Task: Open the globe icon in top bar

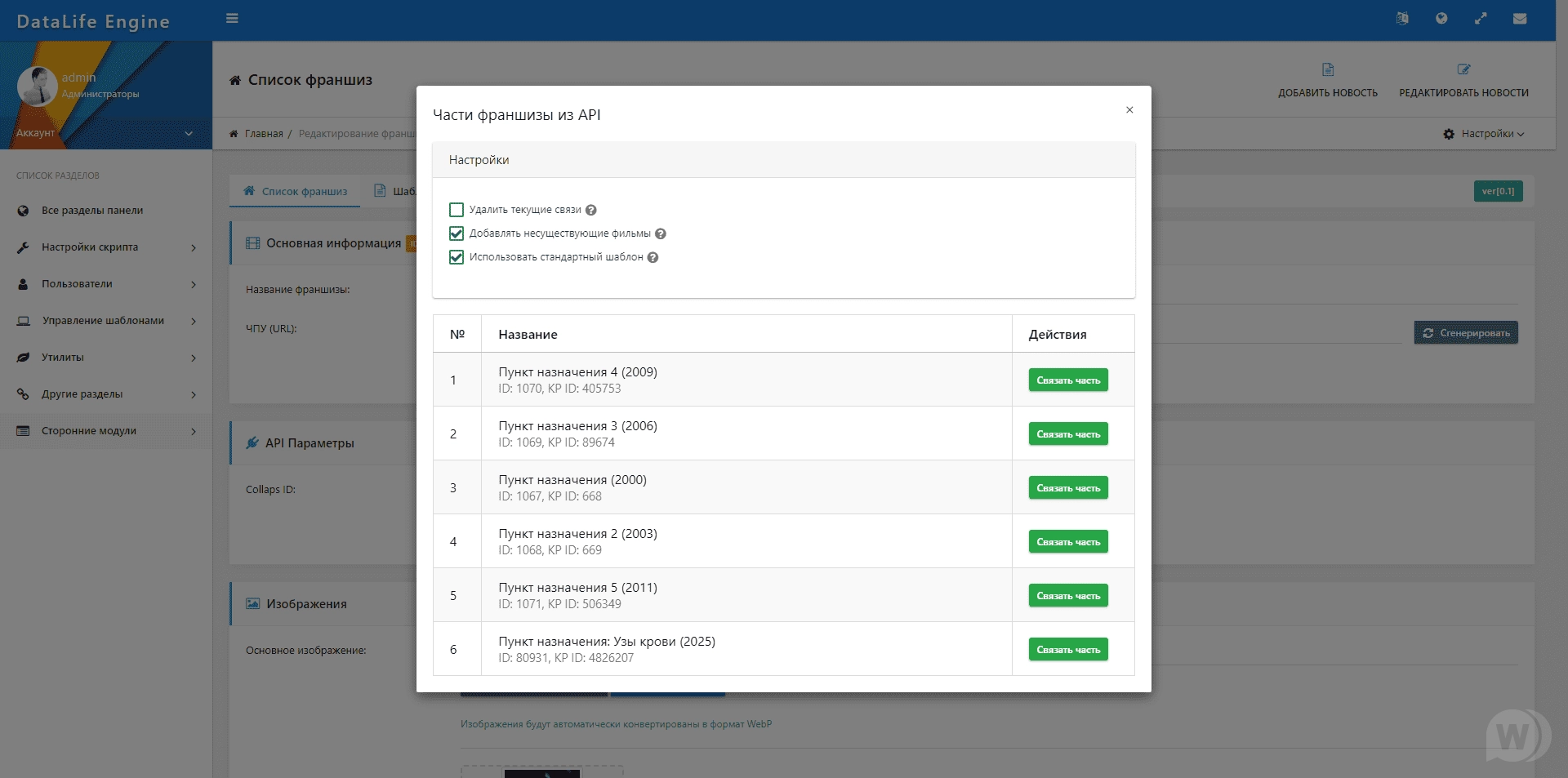Action: click(1441, 19)
